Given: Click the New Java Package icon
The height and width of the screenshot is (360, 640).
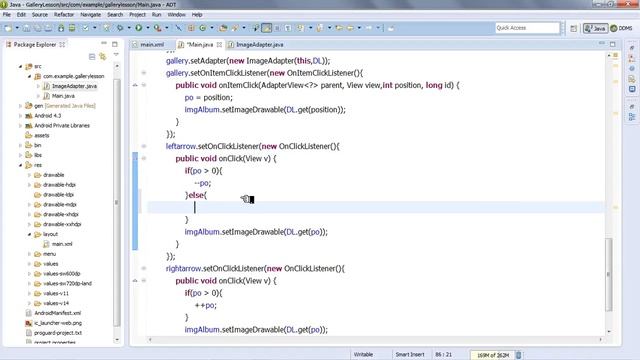Looking at the screenshot, I should (191, 28).
